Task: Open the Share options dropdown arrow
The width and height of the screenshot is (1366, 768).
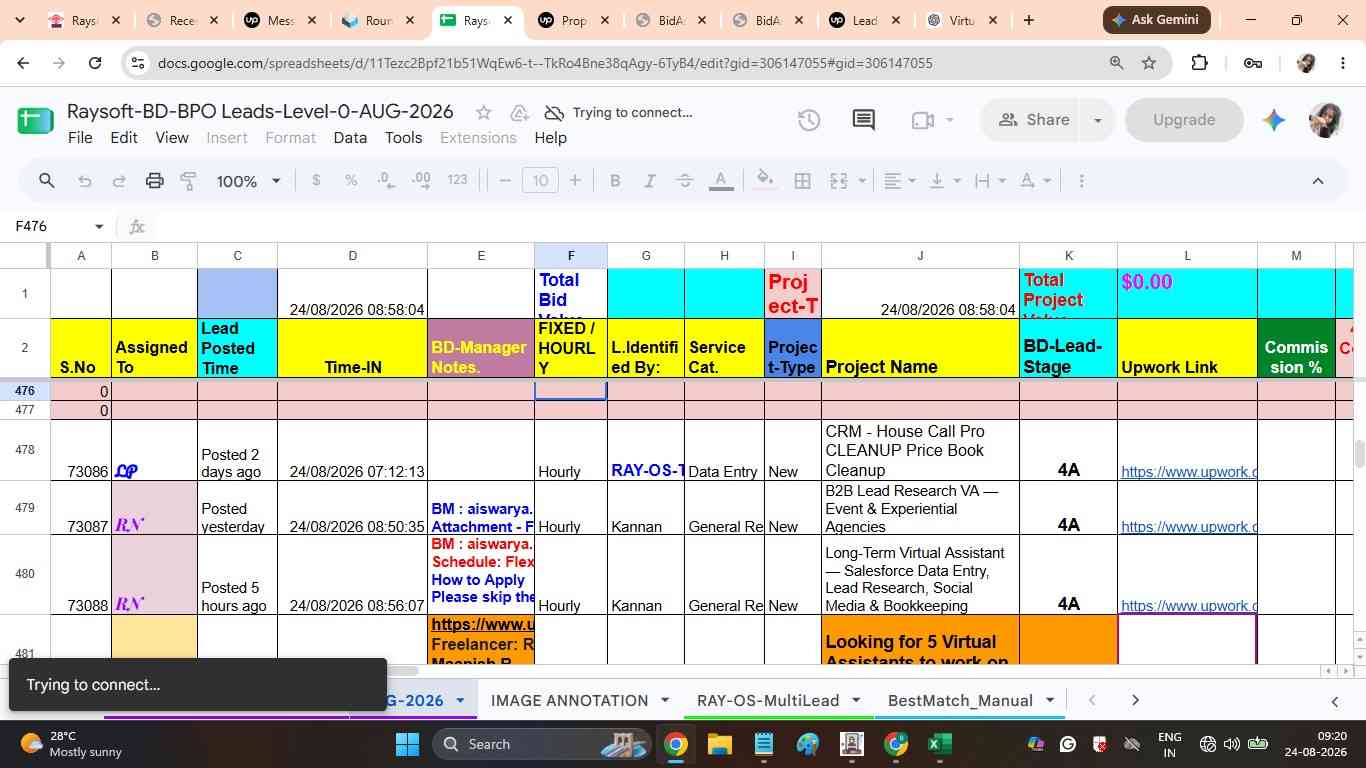Action: (1097, 120)
